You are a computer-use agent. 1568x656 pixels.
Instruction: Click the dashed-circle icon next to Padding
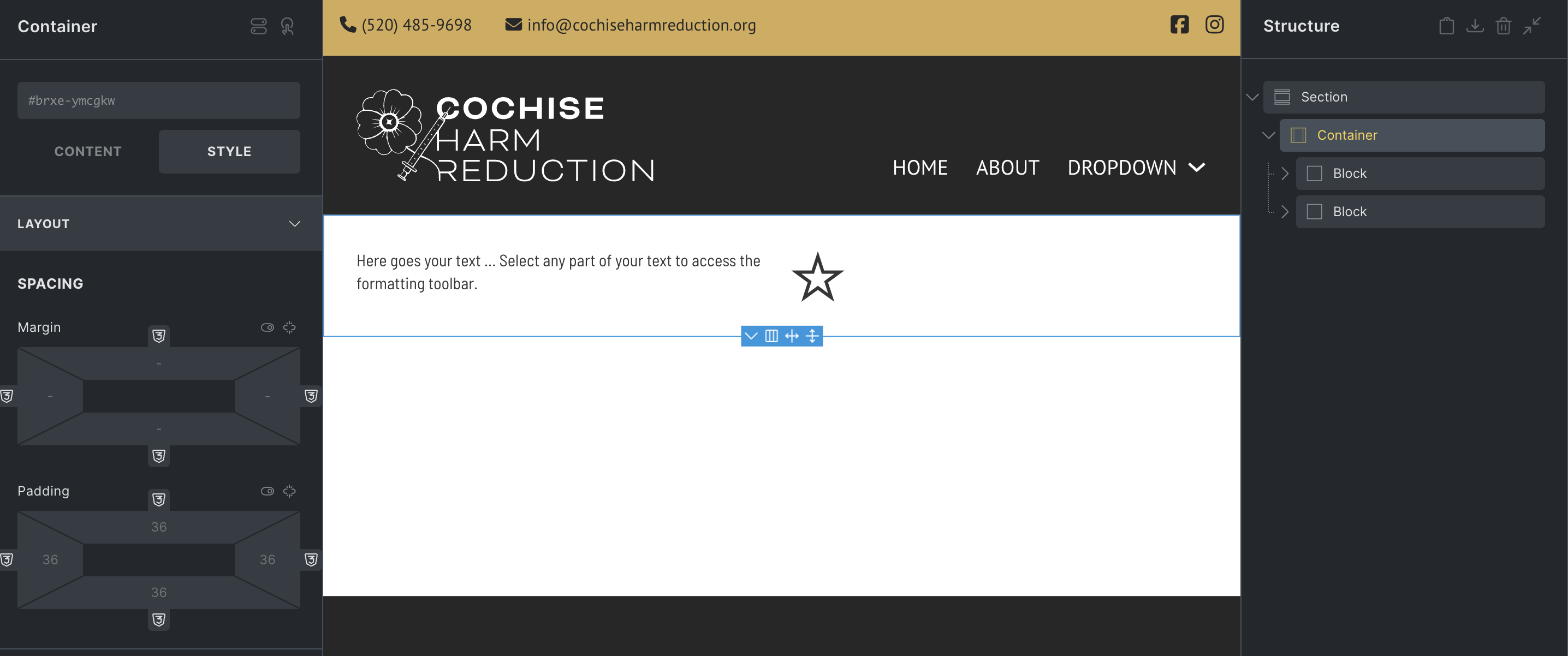pos(289,491)
